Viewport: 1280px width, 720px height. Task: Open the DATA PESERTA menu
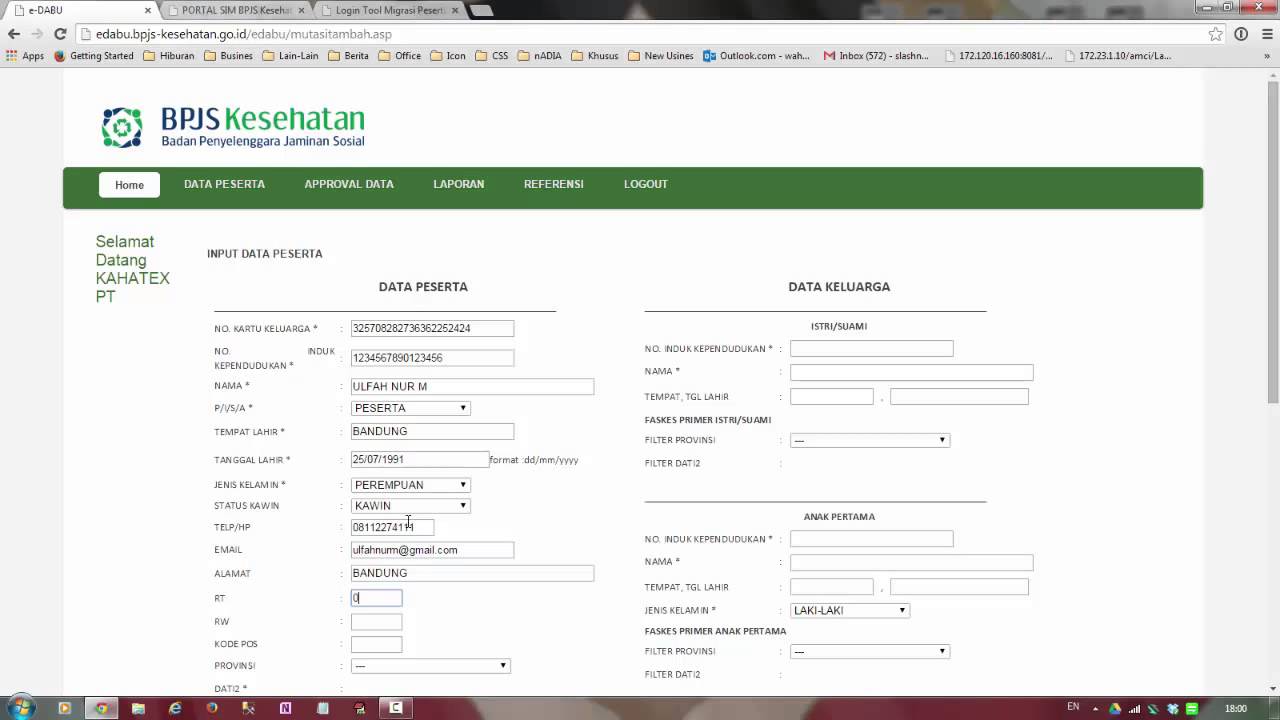[224, 184]
